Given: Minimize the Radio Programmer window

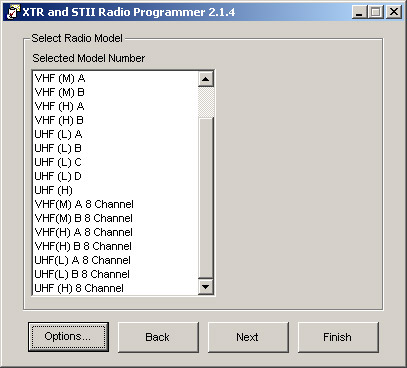Looking at the screenshot, I should pos(359,12).
